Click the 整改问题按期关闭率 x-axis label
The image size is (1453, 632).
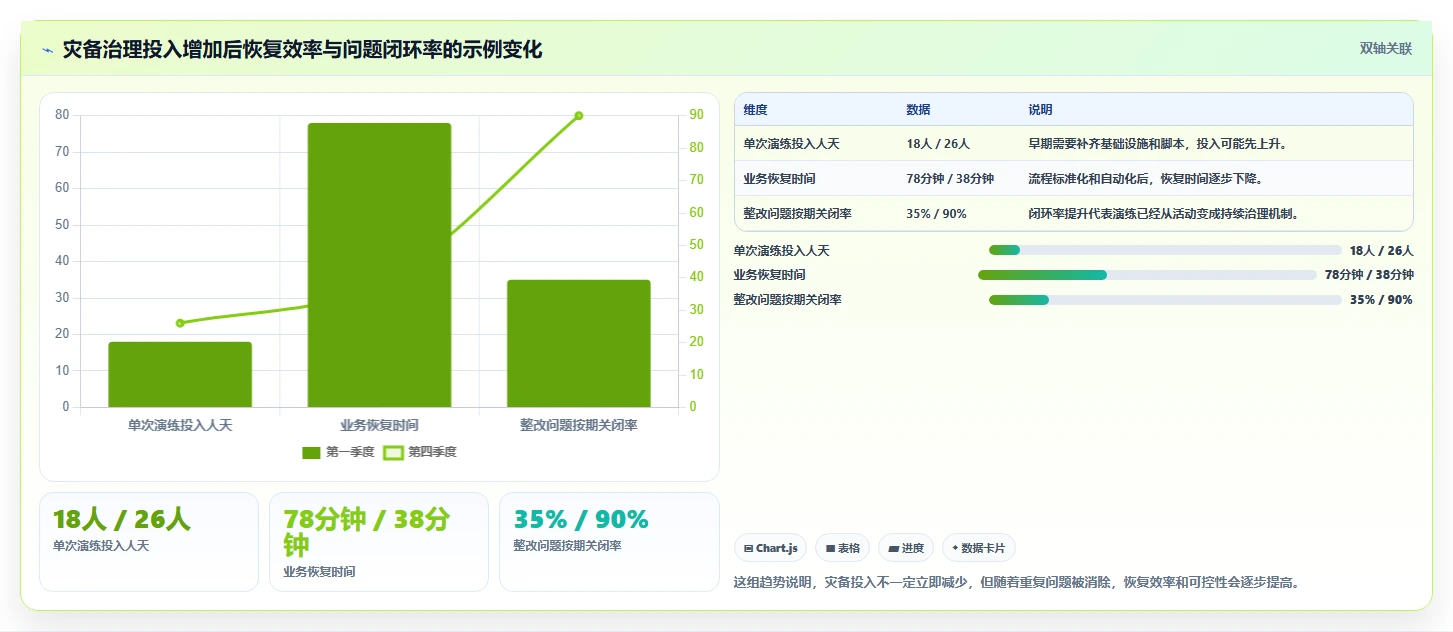tap(578, 425)
